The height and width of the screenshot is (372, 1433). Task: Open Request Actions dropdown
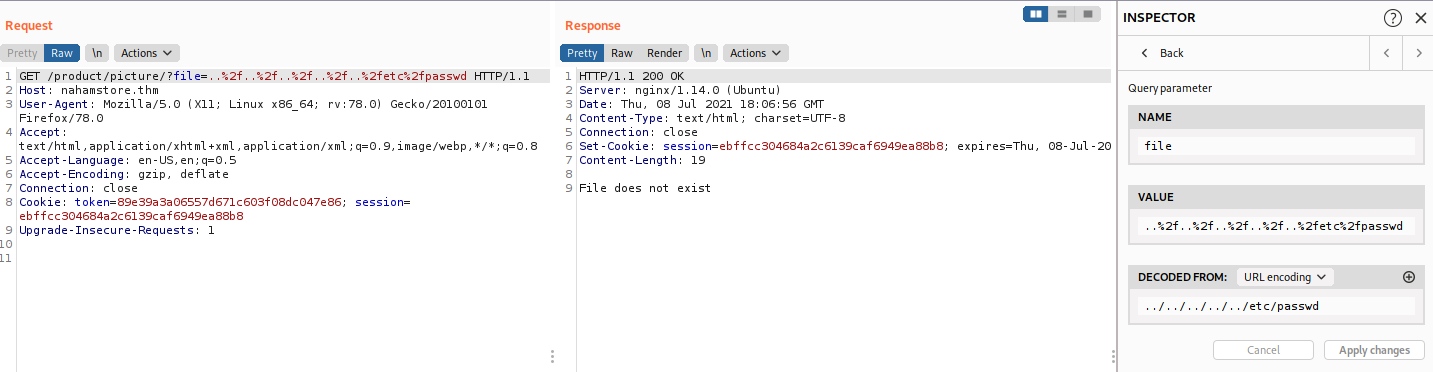146,53
